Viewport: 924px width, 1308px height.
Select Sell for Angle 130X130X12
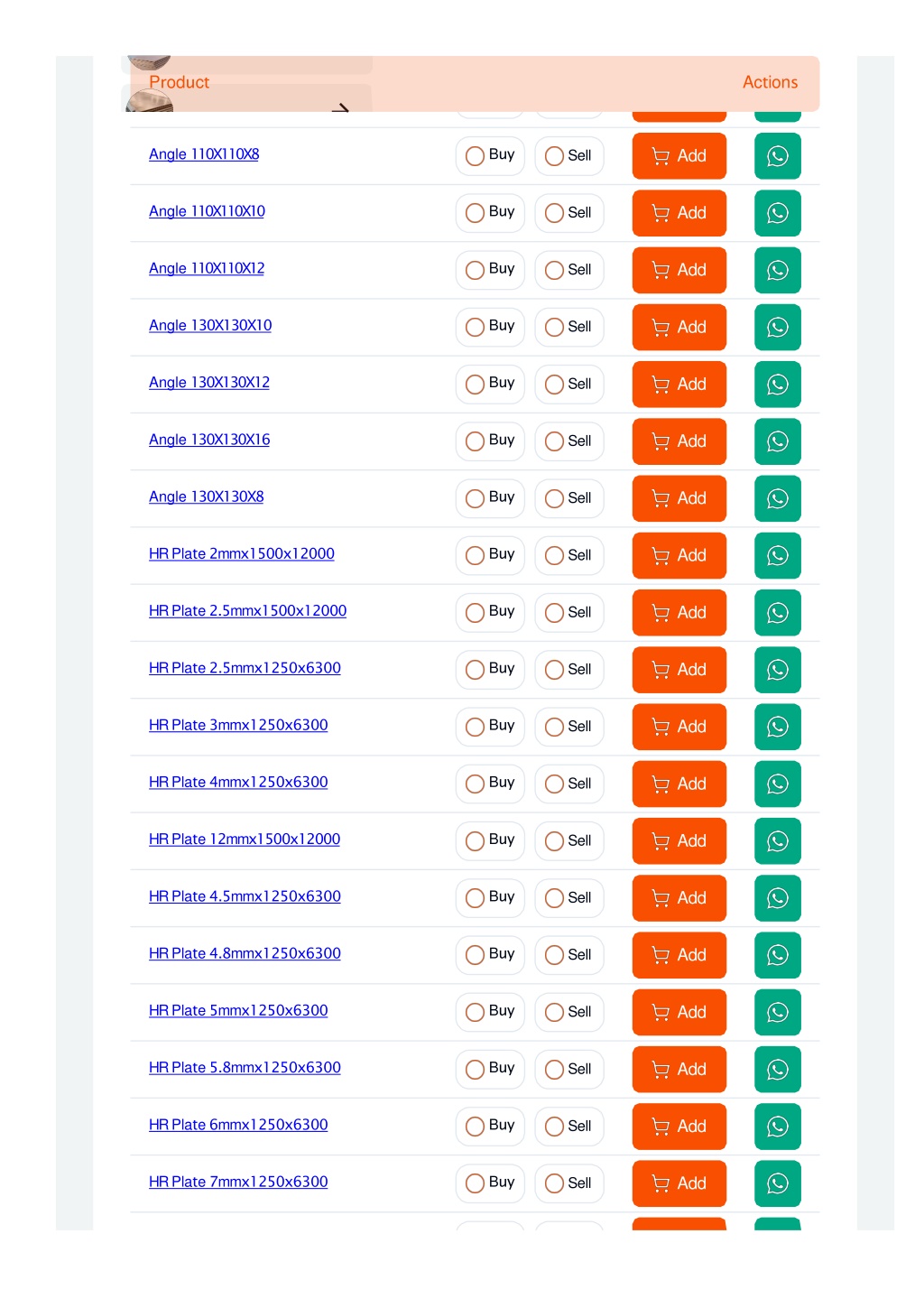pyautogui.click(x=568, y=384)
